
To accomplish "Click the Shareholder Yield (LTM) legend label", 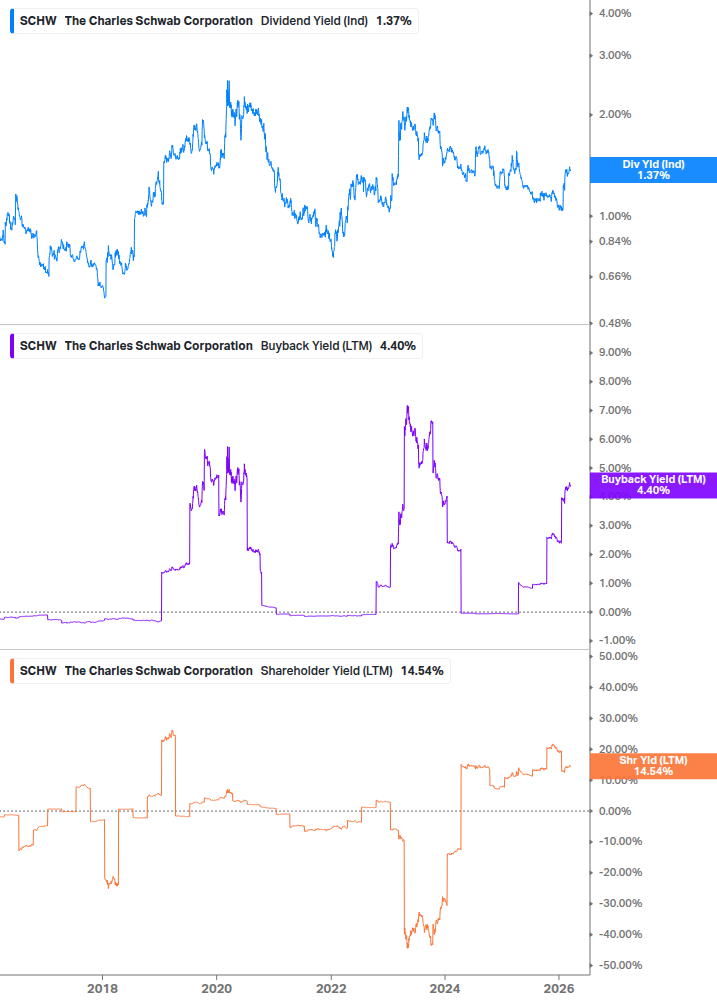I will [326, 671].
